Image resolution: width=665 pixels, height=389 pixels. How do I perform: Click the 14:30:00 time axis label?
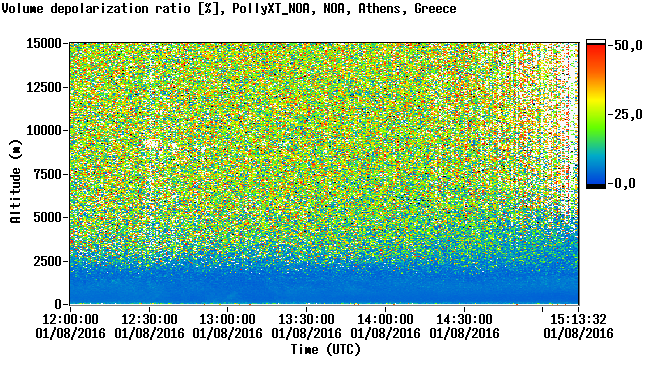tap(464, 319)
